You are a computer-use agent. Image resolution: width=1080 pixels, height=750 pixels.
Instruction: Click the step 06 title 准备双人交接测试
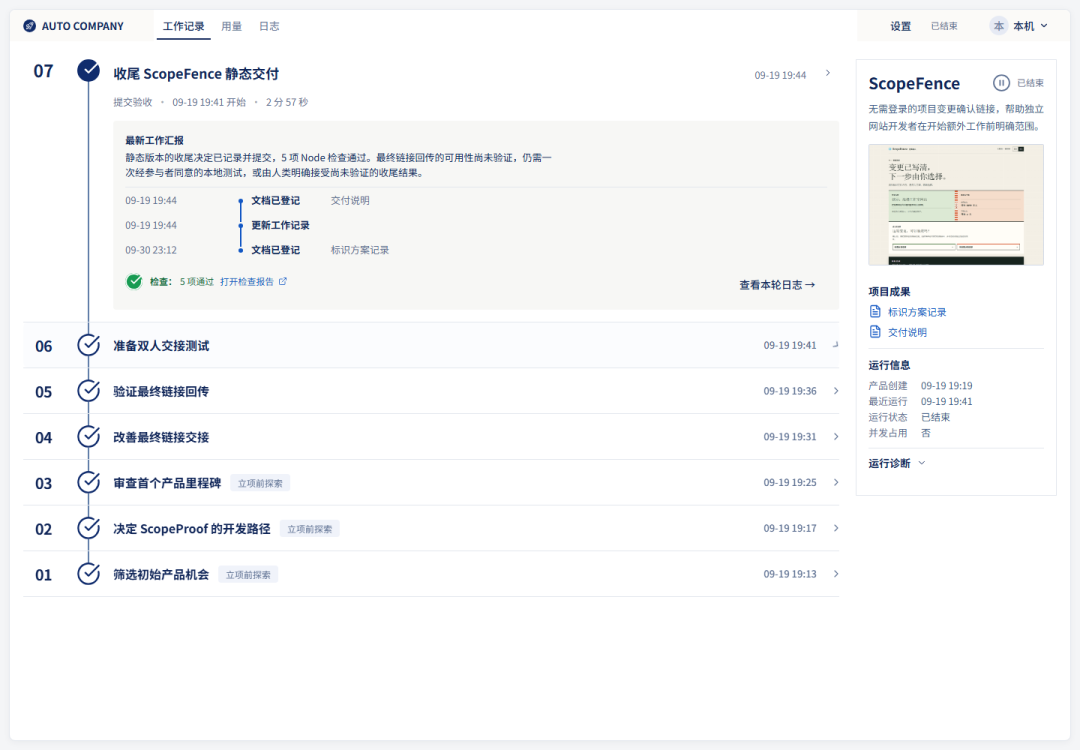(161, 346)
